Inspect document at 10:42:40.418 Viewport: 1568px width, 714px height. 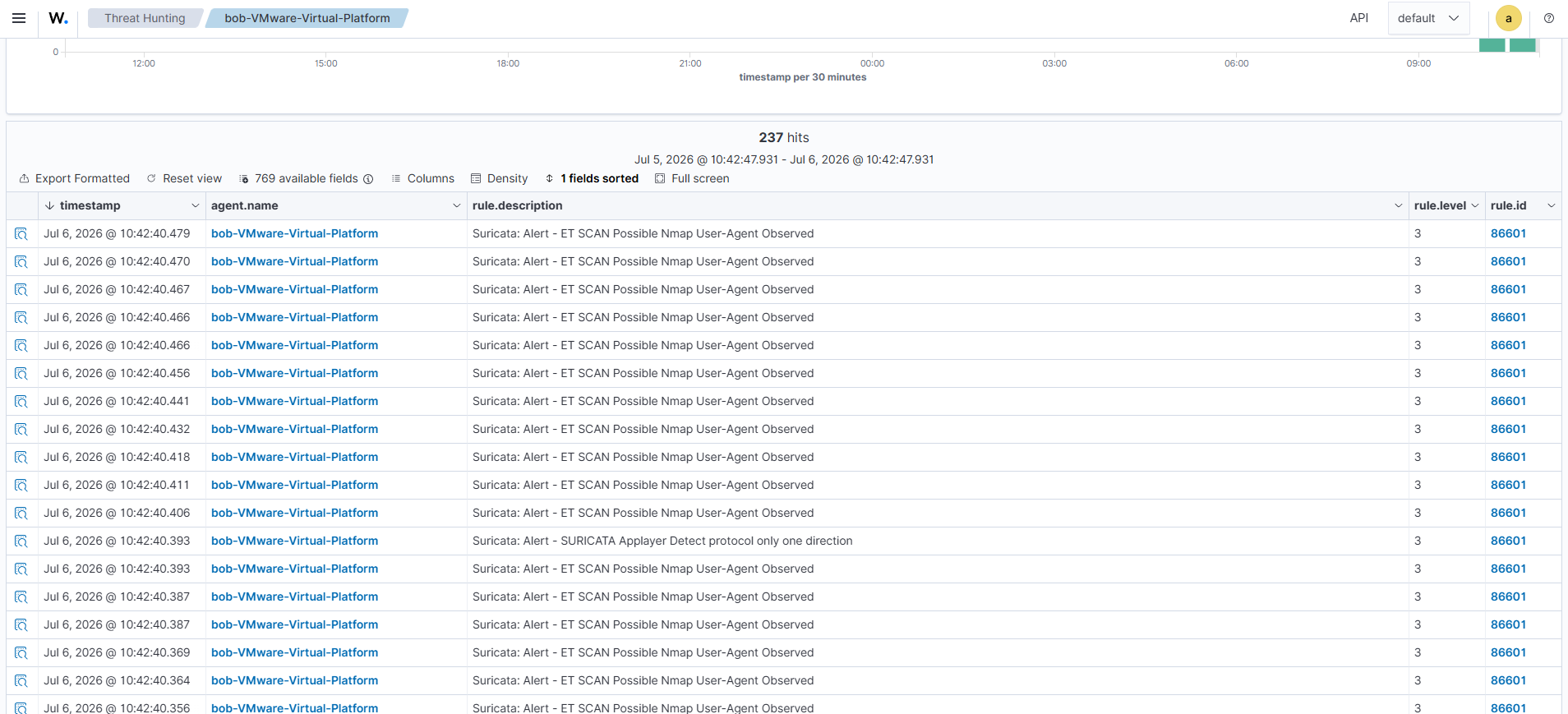[21, 458]
